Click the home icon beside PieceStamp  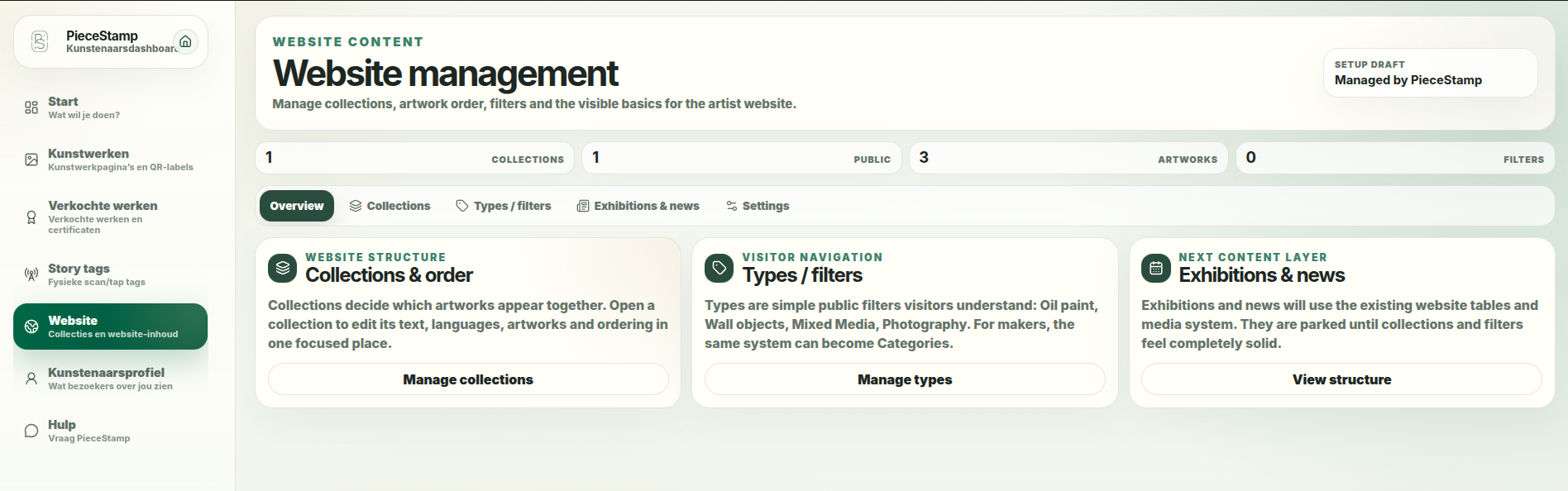(x=185, y=41)
